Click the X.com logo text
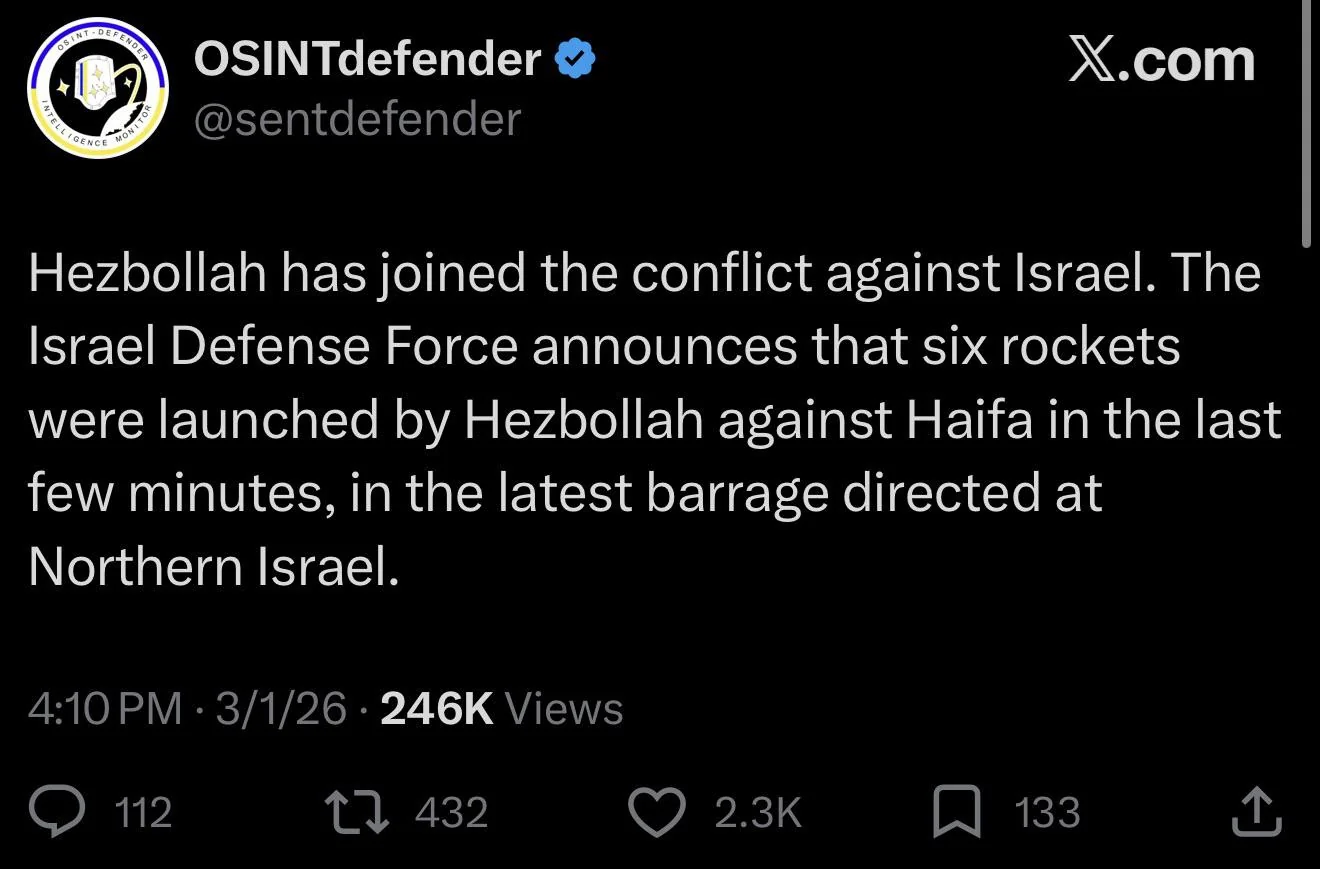Image resolution: width=1320 pixels, height=869 pixels. (x=1161, y=62)
